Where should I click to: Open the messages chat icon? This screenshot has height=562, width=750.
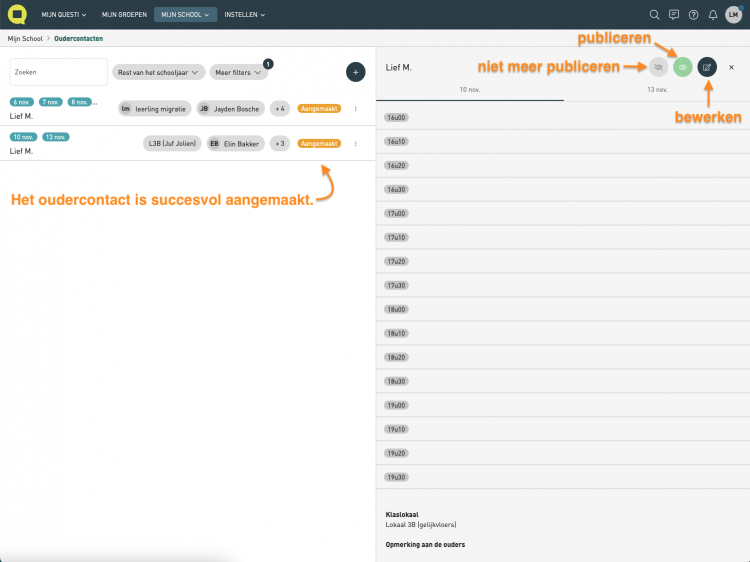coord(674,15)
